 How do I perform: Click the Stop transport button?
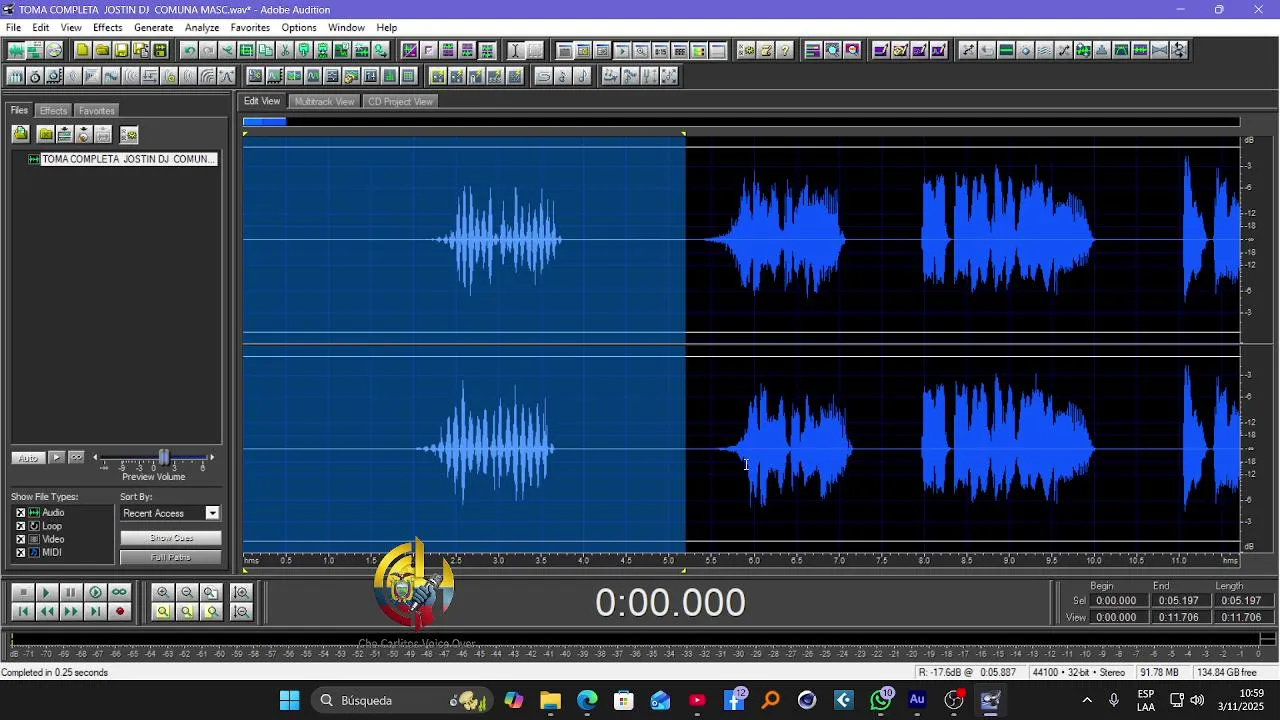pos(22,592)
